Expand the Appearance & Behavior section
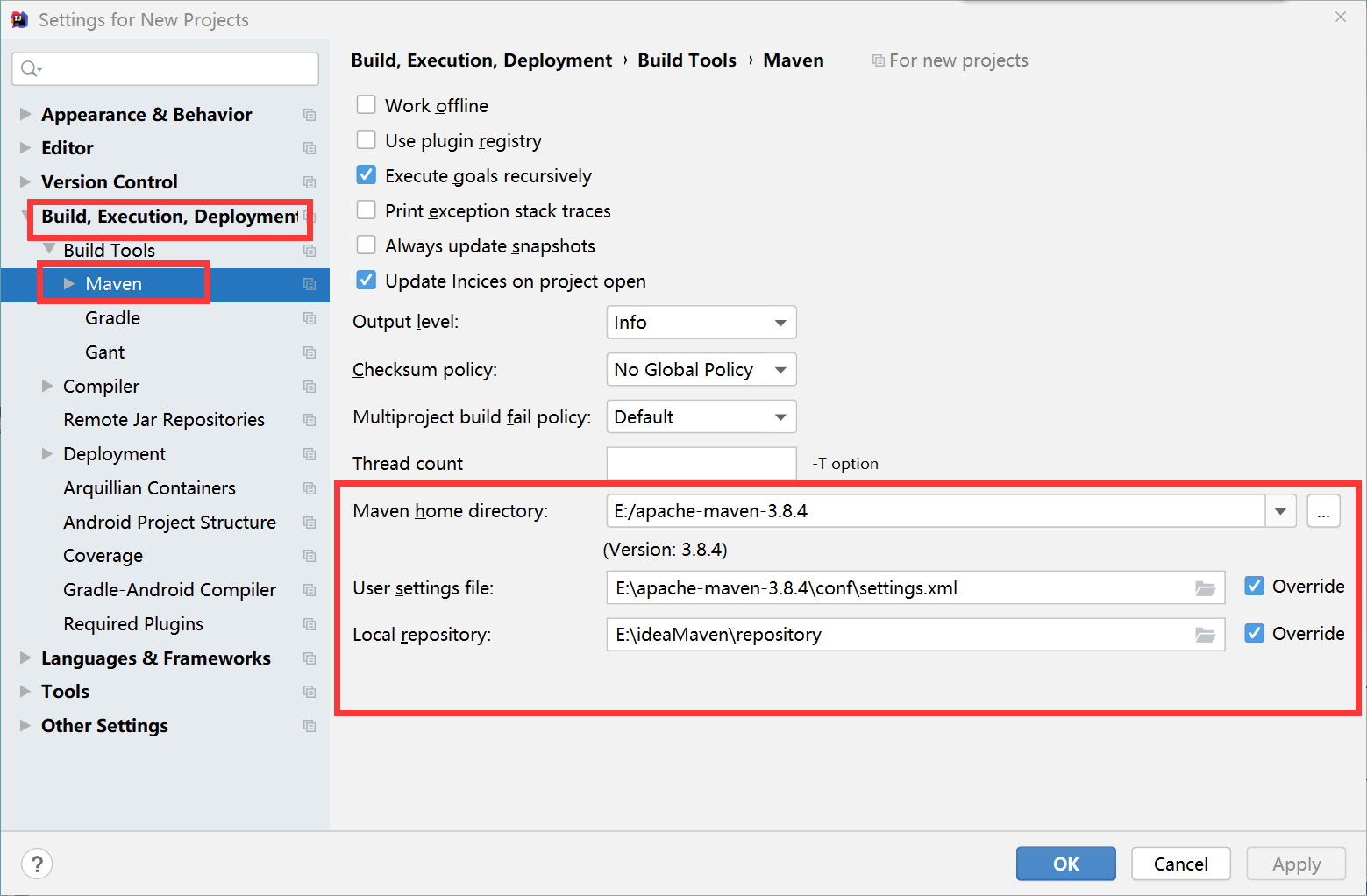This screenshot has width=1367, height=896. (25, 114)
